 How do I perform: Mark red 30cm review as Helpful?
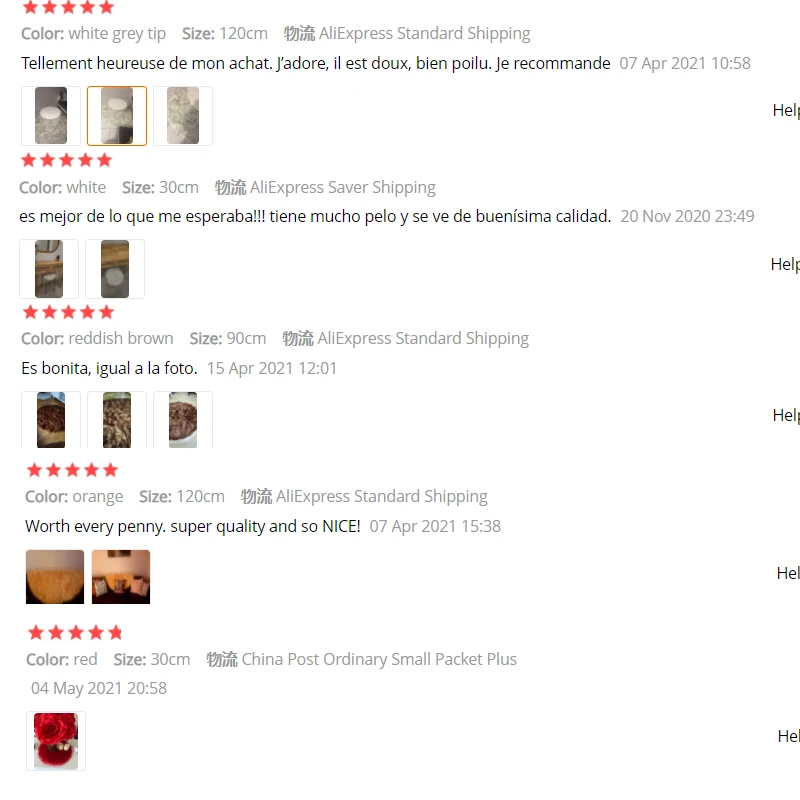pos(789,736)
